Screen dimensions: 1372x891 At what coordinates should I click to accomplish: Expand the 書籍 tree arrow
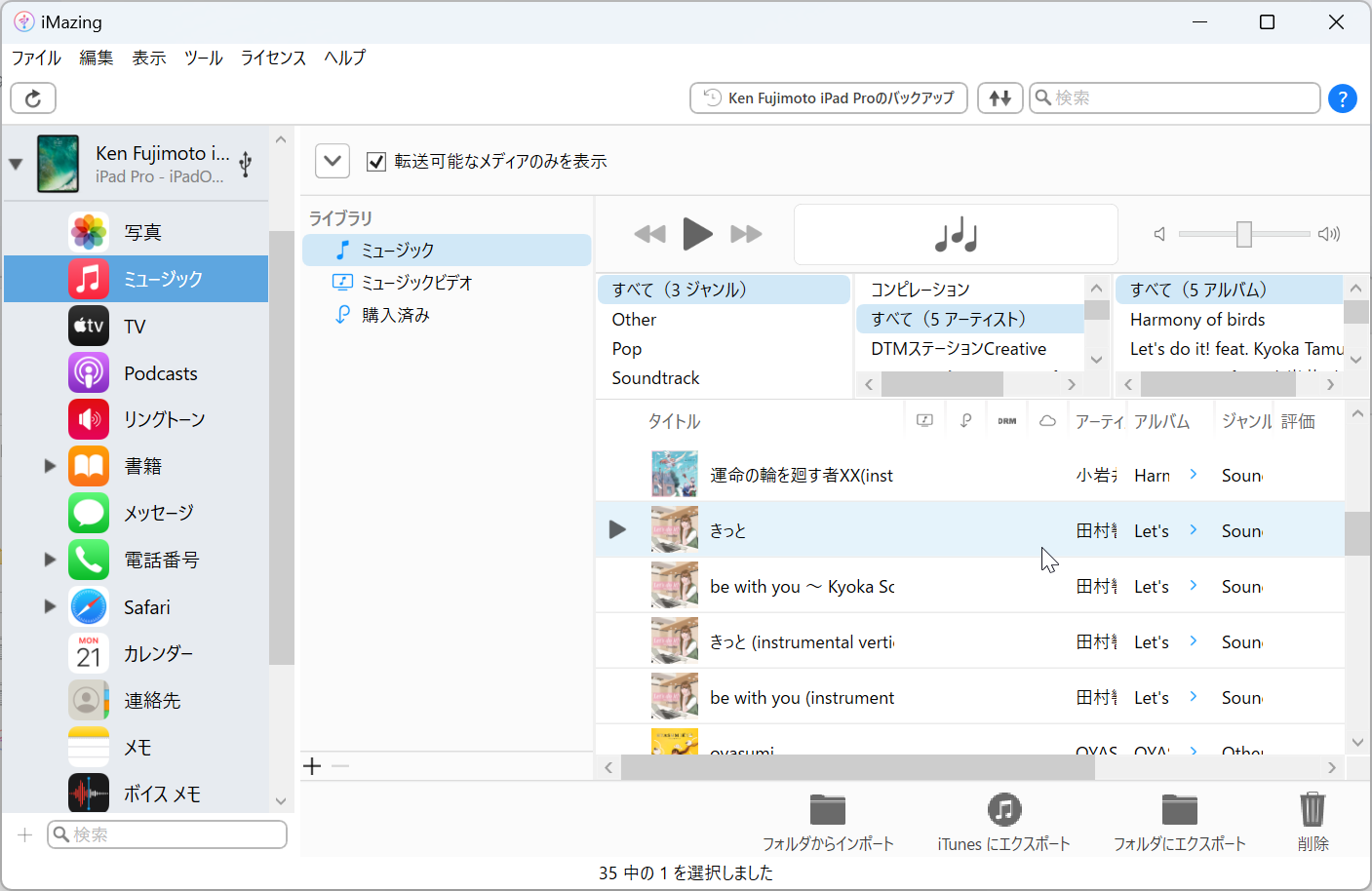point(50,466)
